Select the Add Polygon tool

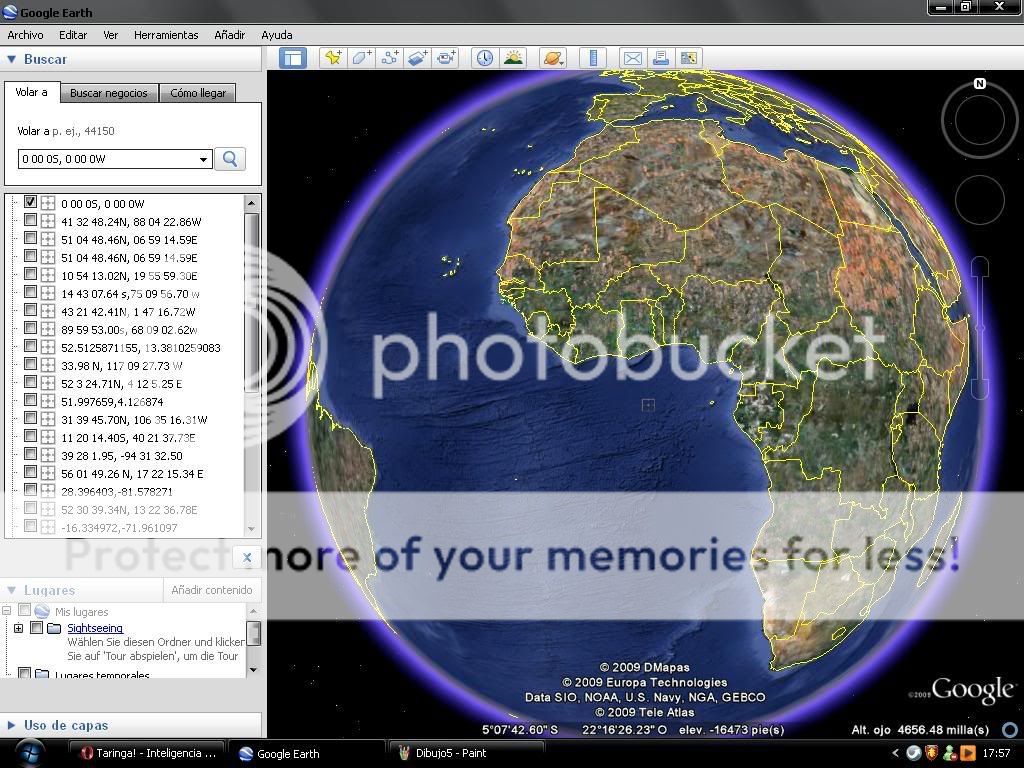(362, 58)
